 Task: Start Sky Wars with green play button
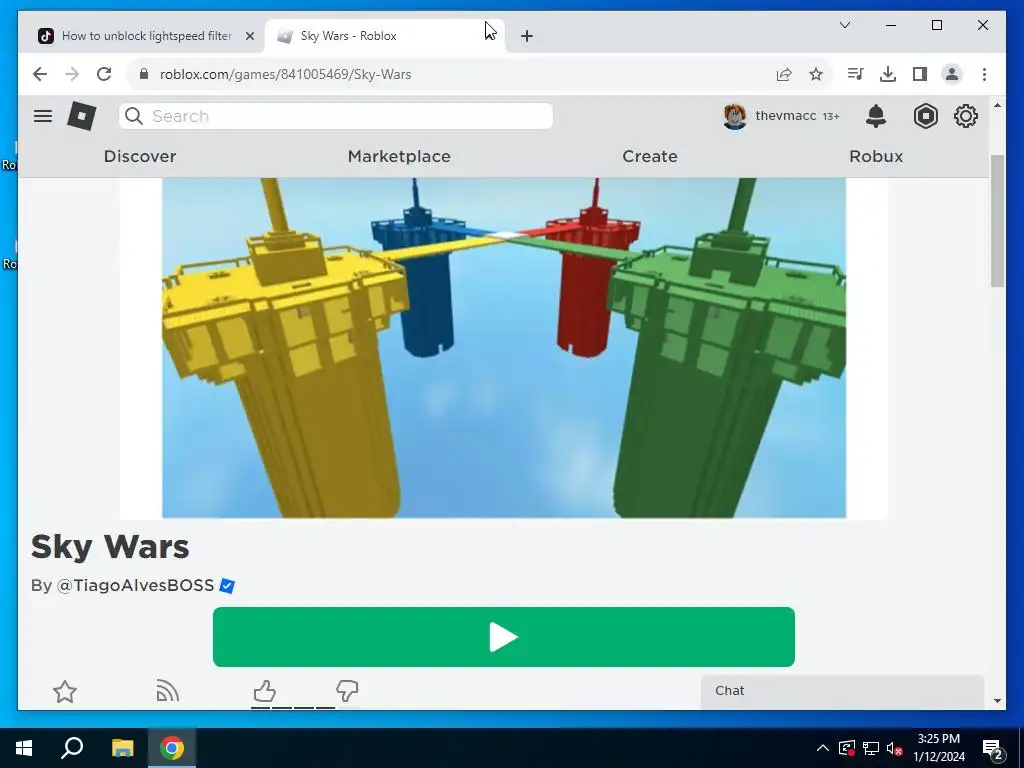point(504,637)
